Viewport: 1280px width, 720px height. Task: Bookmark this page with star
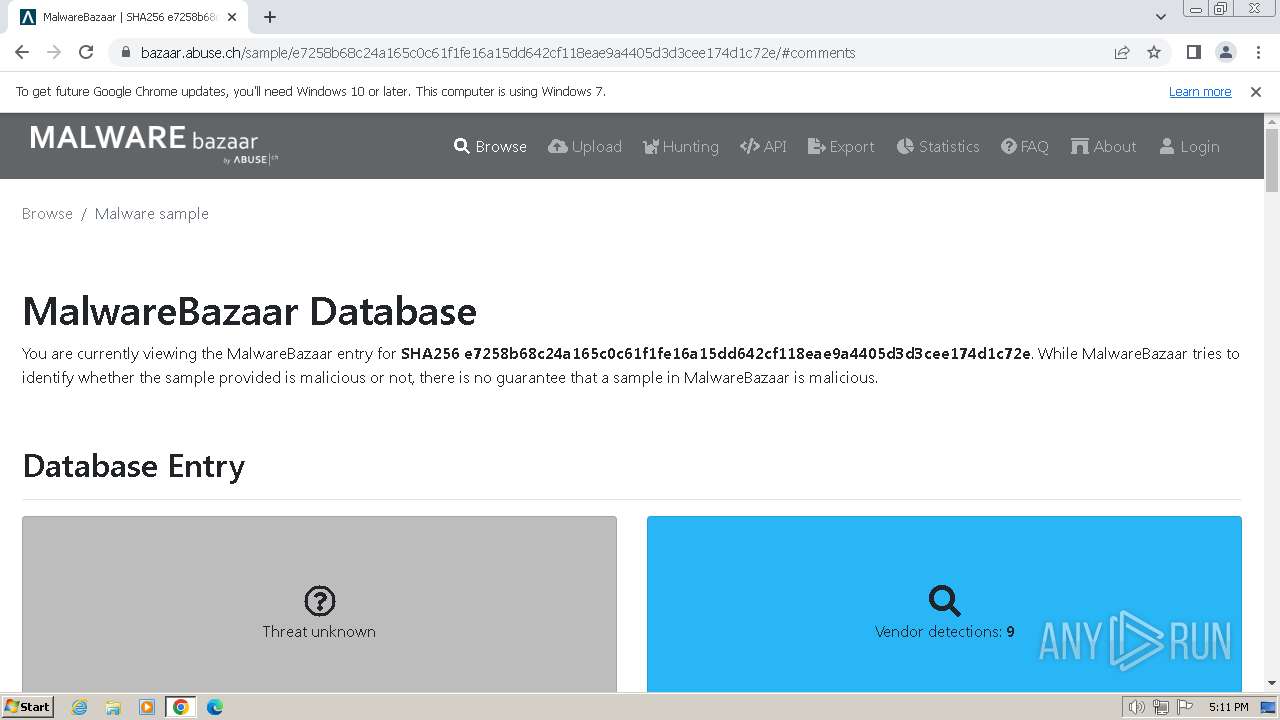[x=1154, y=52]
